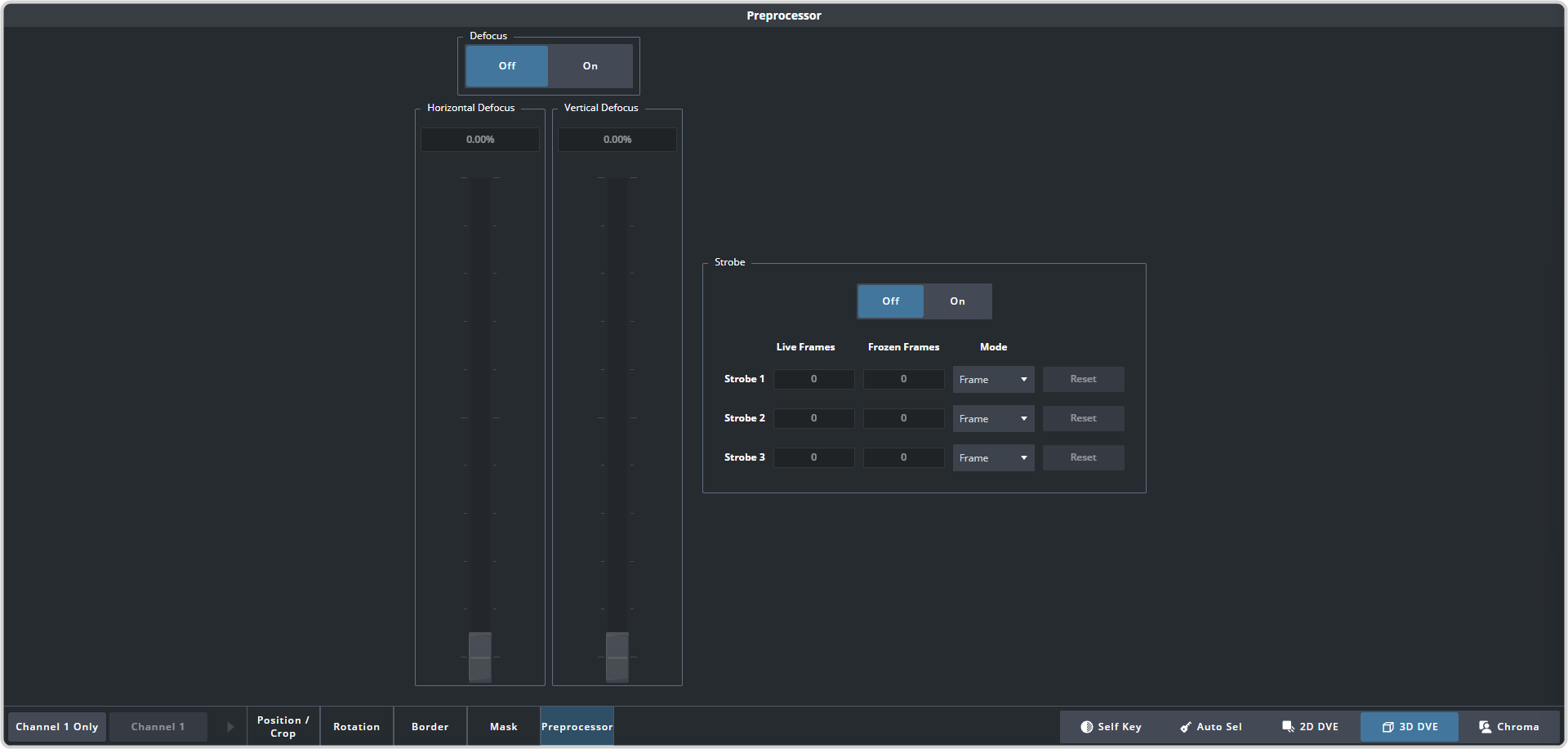Viewport: 1568px width, 749px height.
Task: Expand Strobe 2 Mode dropdown
Action: coord(993,419)
